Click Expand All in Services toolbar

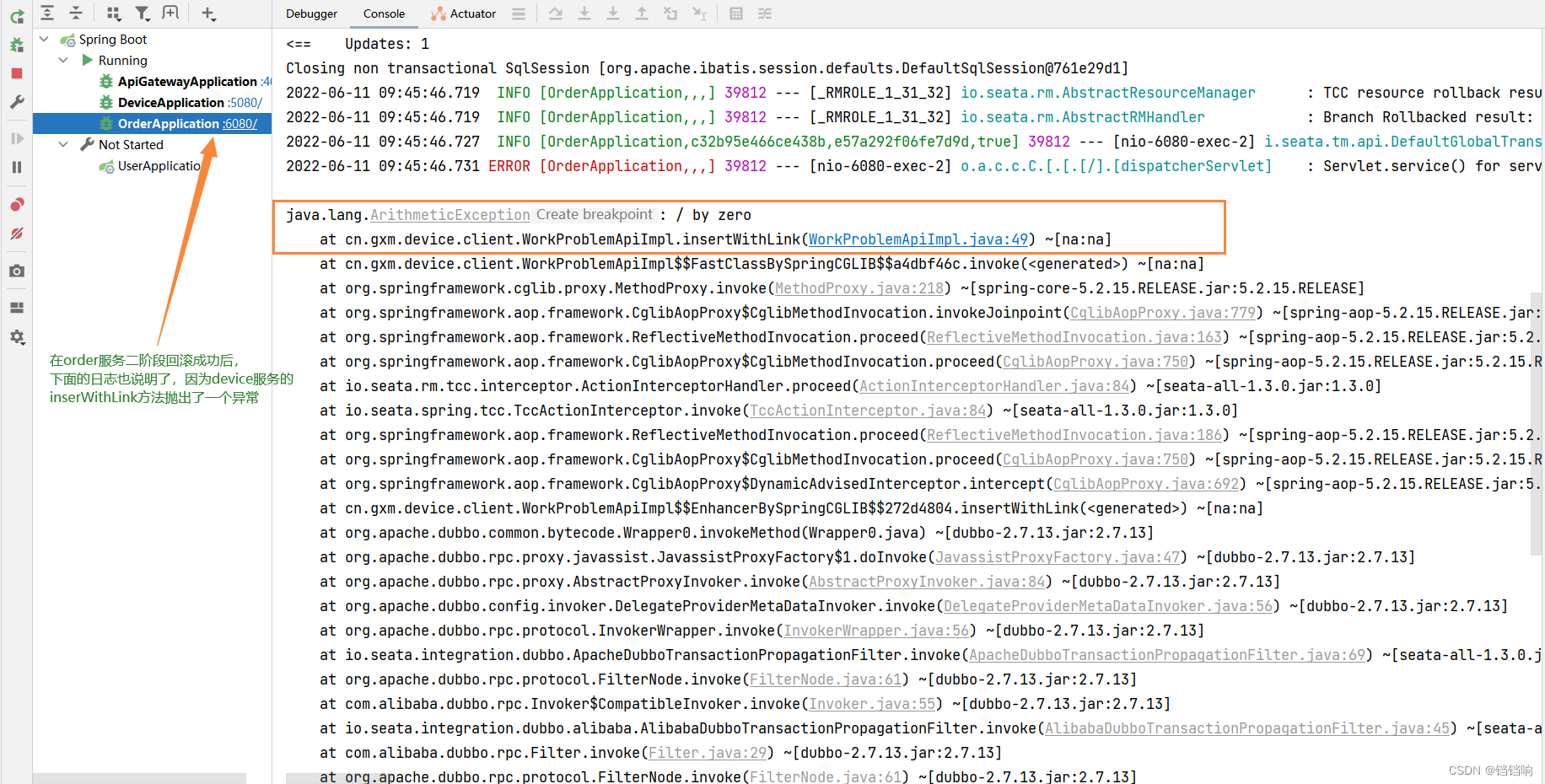(47, 13)
